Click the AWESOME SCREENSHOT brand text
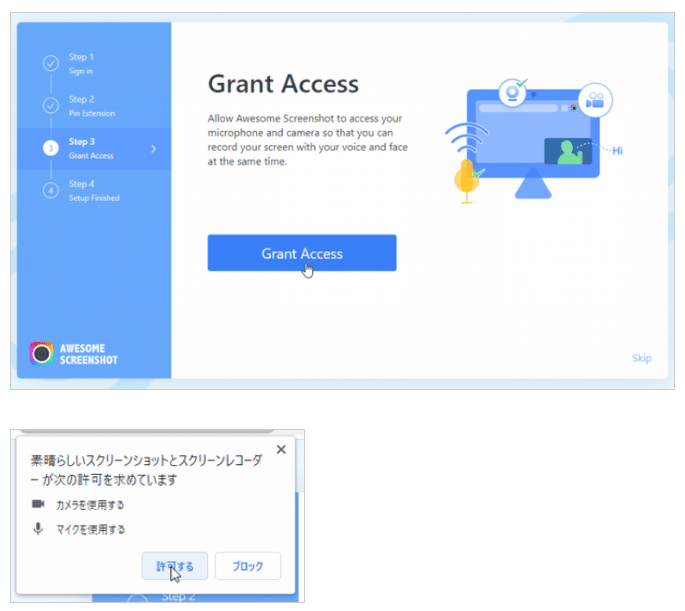This screenshot has height=611, width=685. click(89, 354)
